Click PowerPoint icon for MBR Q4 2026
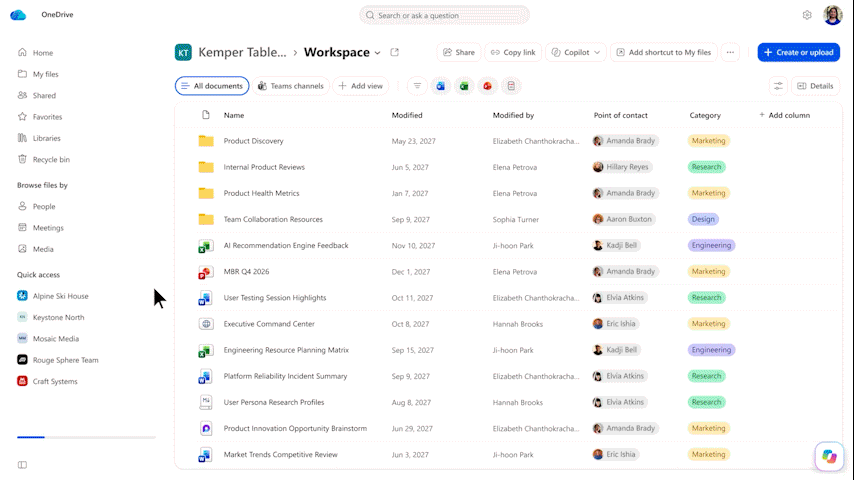Image resolution: width=854 pixels, height=480 pixels. tap(205, 272)
